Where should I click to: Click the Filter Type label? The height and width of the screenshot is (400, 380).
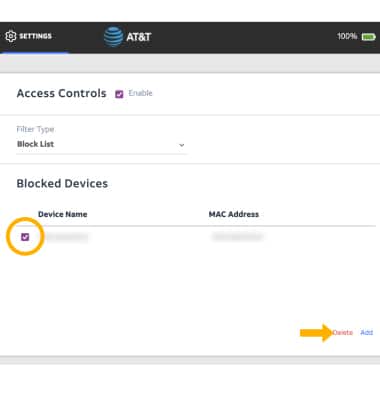click(35, 129)
